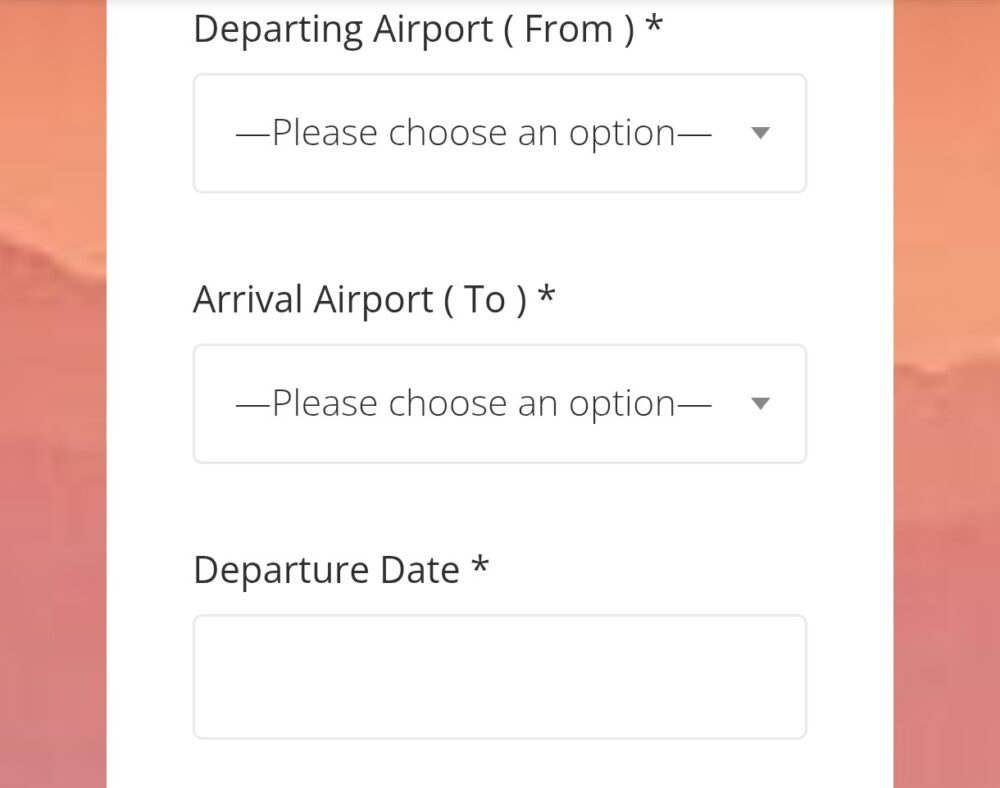Screen dimensions: 1000x788
Task: Click the Departure Date label
Action: pyautogui.click(x=341, y=570)
